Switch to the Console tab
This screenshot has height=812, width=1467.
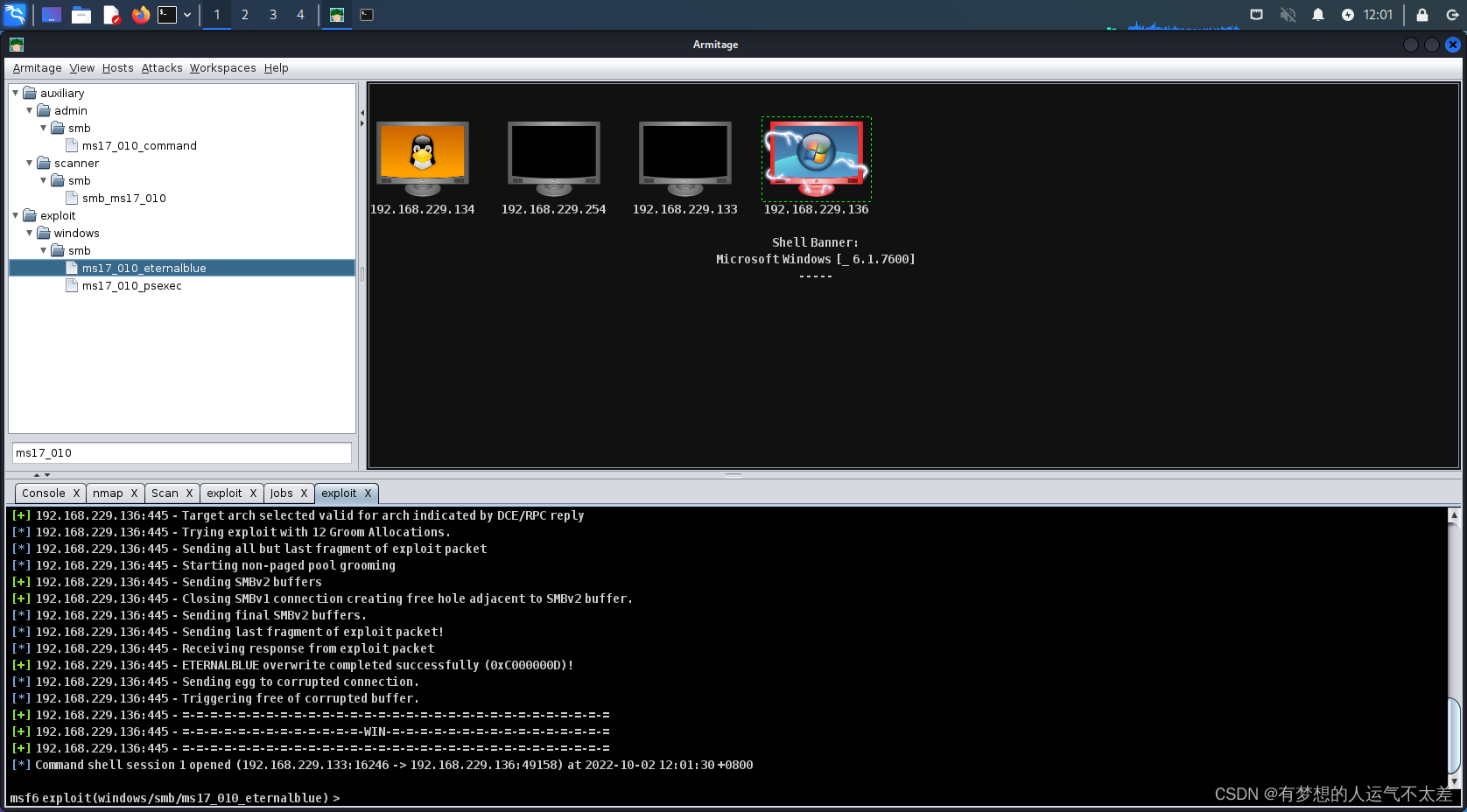pyautogui.click(x=44, y=493)
